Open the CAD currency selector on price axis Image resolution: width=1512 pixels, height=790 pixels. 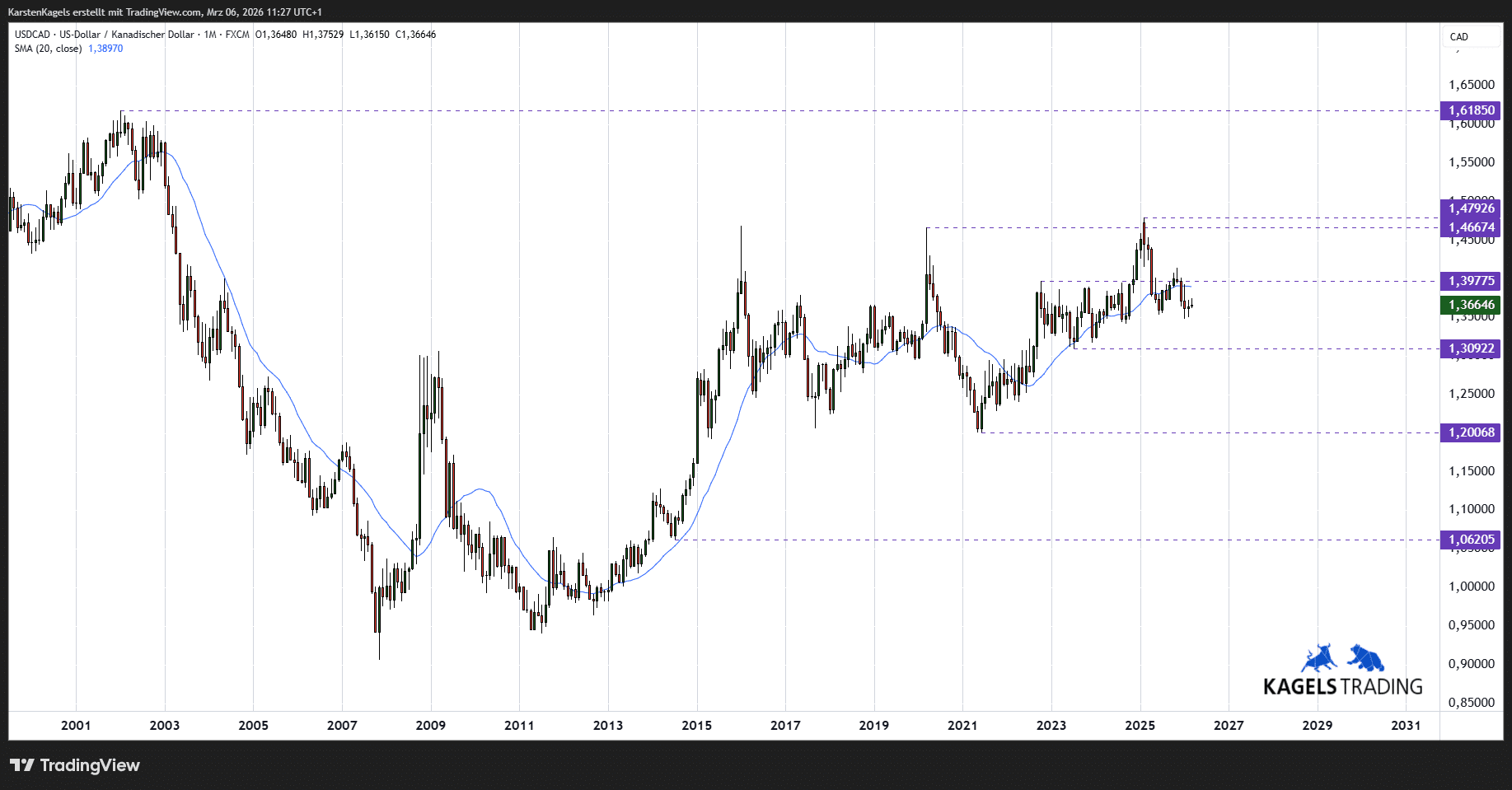point(1459,36)
